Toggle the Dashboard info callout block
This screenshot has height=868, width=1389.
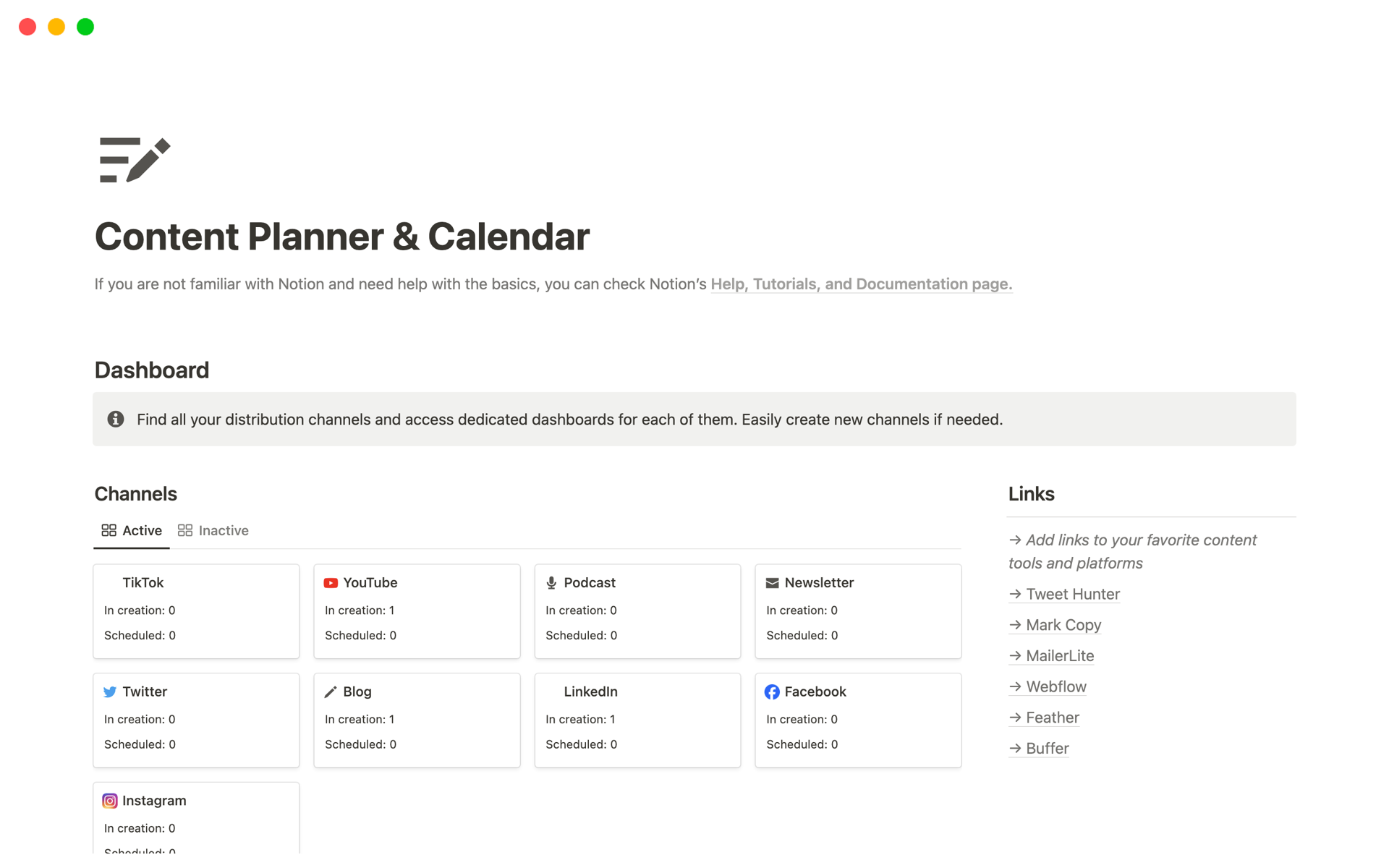(x=117, y=419)
